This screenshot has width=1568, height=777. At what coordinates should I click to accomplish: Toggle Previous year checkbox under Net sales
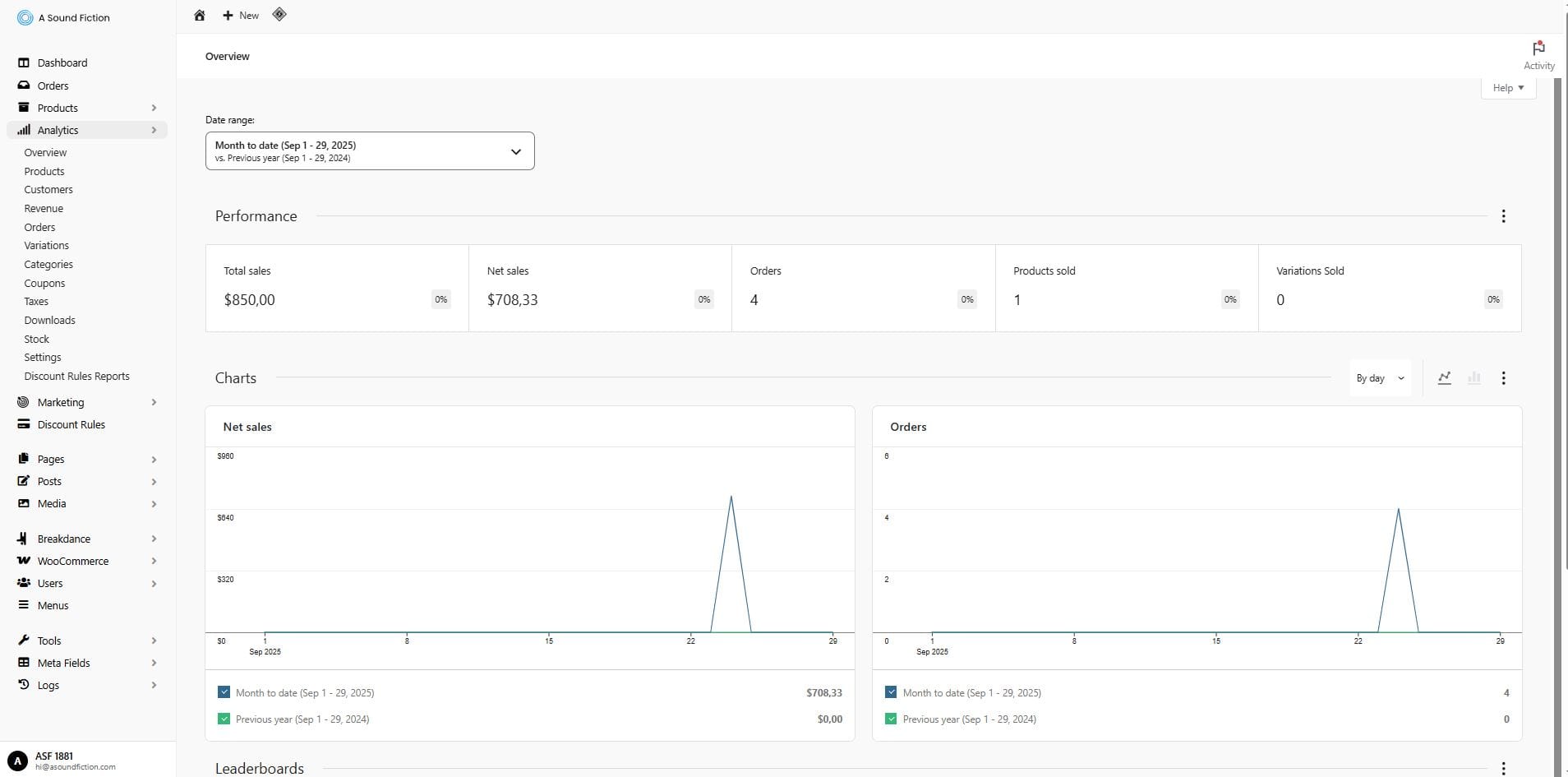(224, 719)
